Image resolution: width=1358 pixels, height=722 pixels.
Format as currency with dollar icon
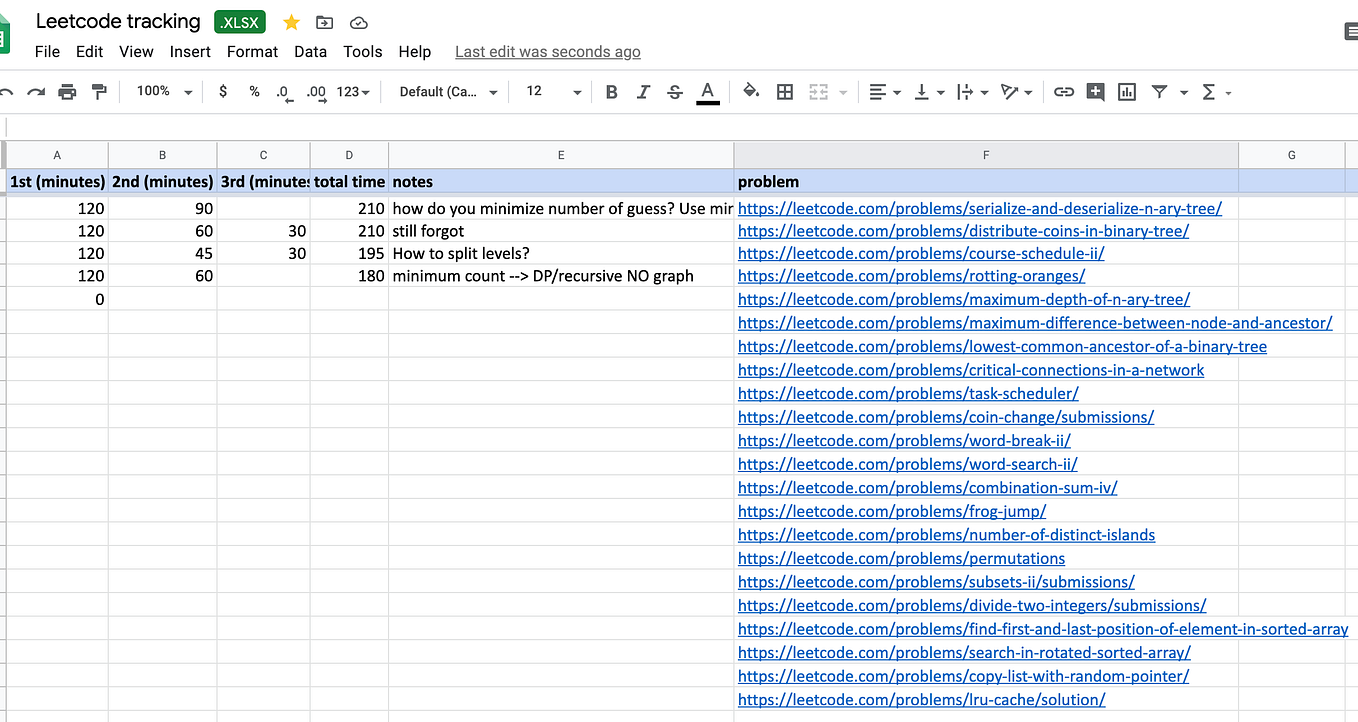click(x=222, y=92)
